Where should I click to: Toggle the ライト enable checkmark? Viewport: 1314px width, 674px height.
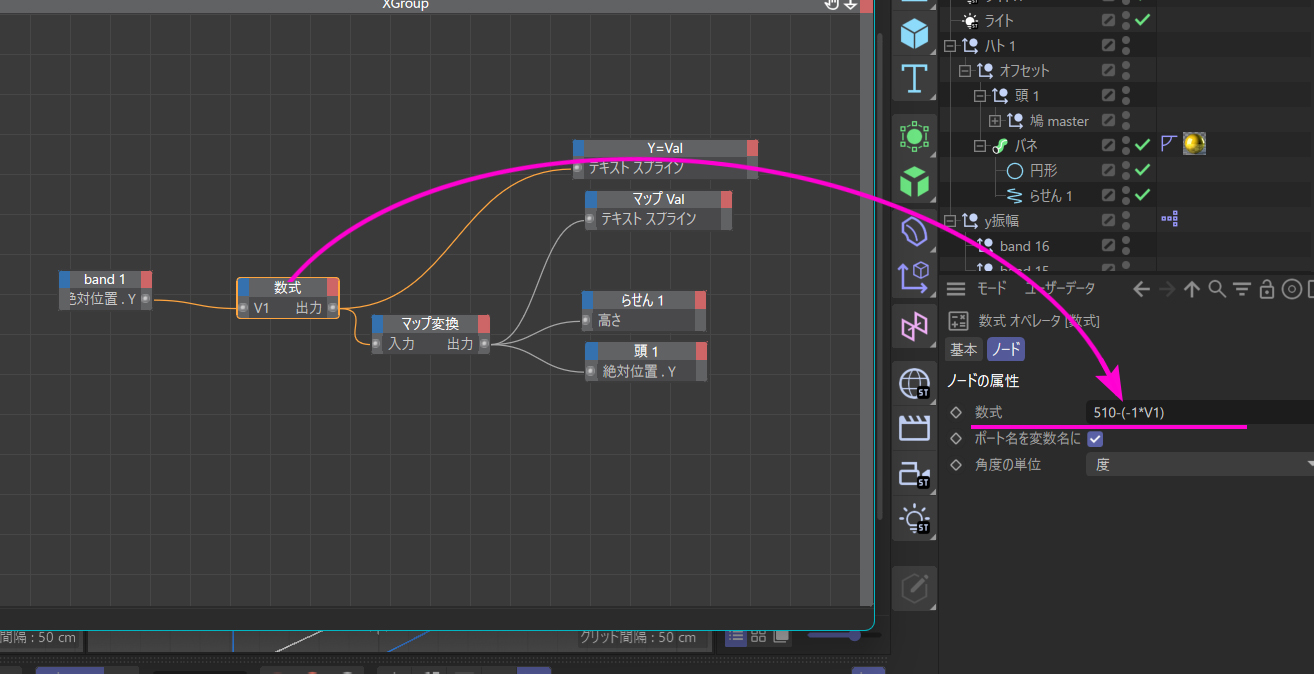coord(1142,20)
